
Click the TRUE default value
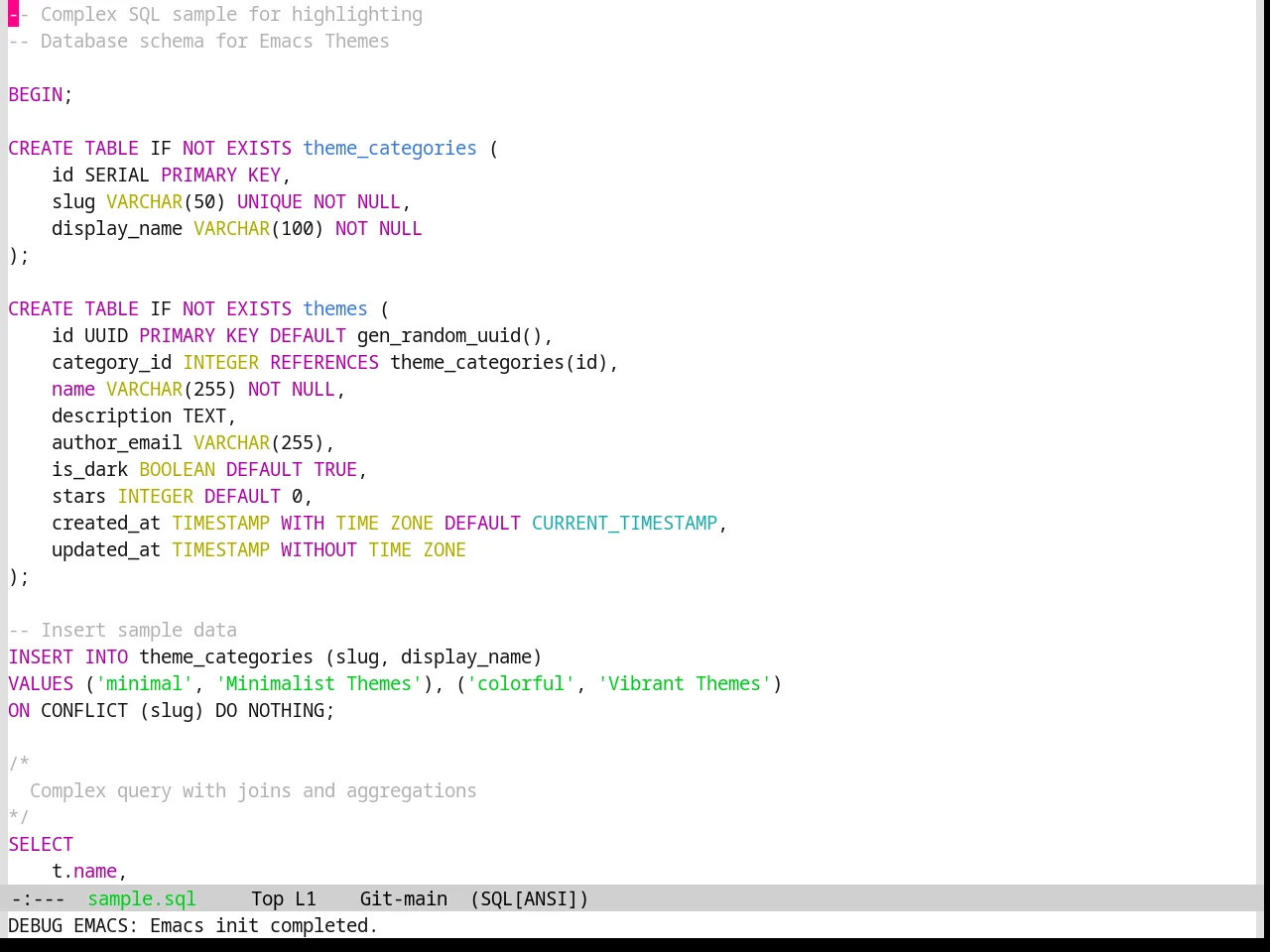pos(335,469)
